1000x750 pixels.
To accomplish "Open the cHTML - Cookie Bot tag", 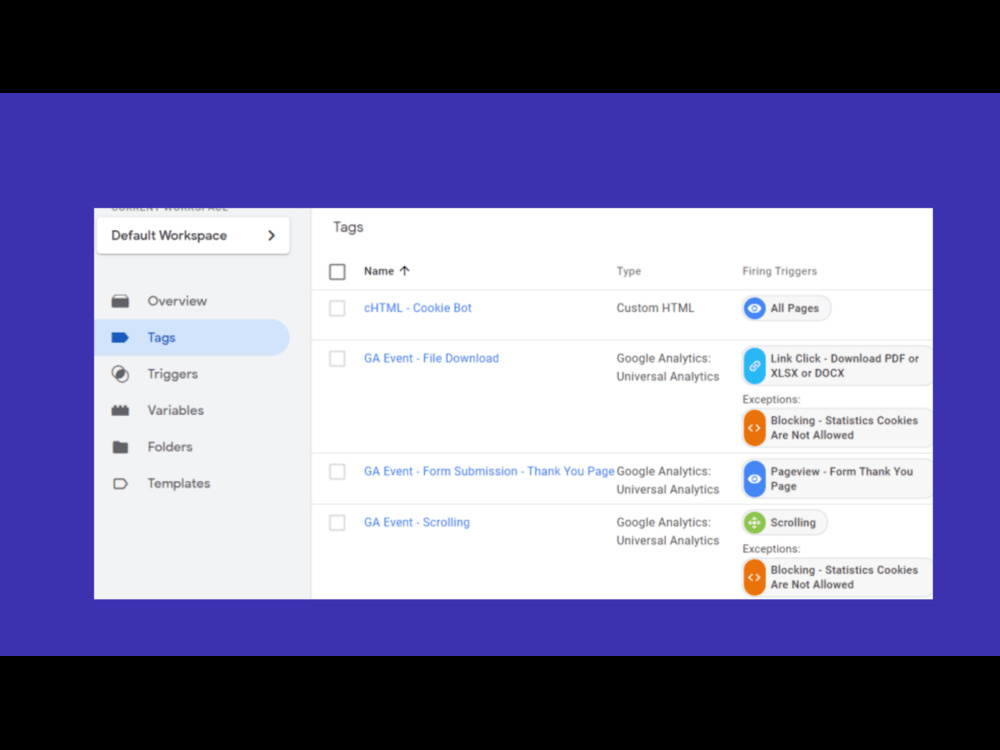I will [x=418, y=308].
